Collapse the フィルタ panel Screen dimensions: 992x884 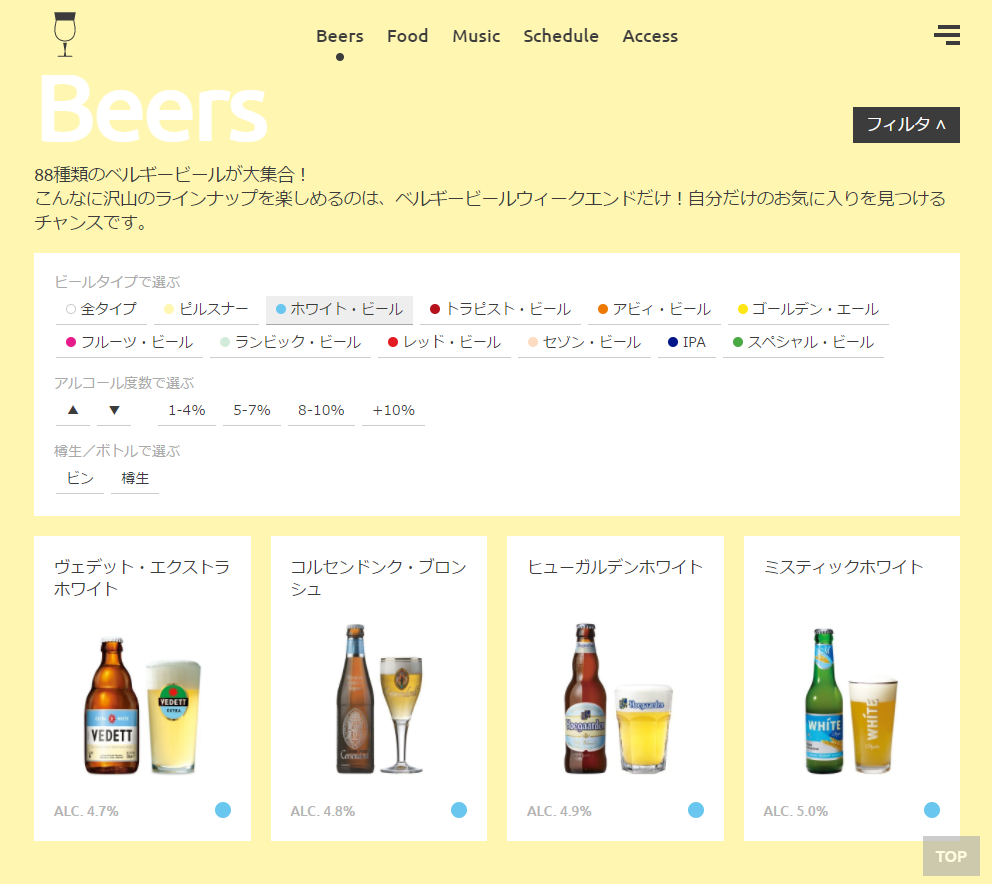pos(906,125)
